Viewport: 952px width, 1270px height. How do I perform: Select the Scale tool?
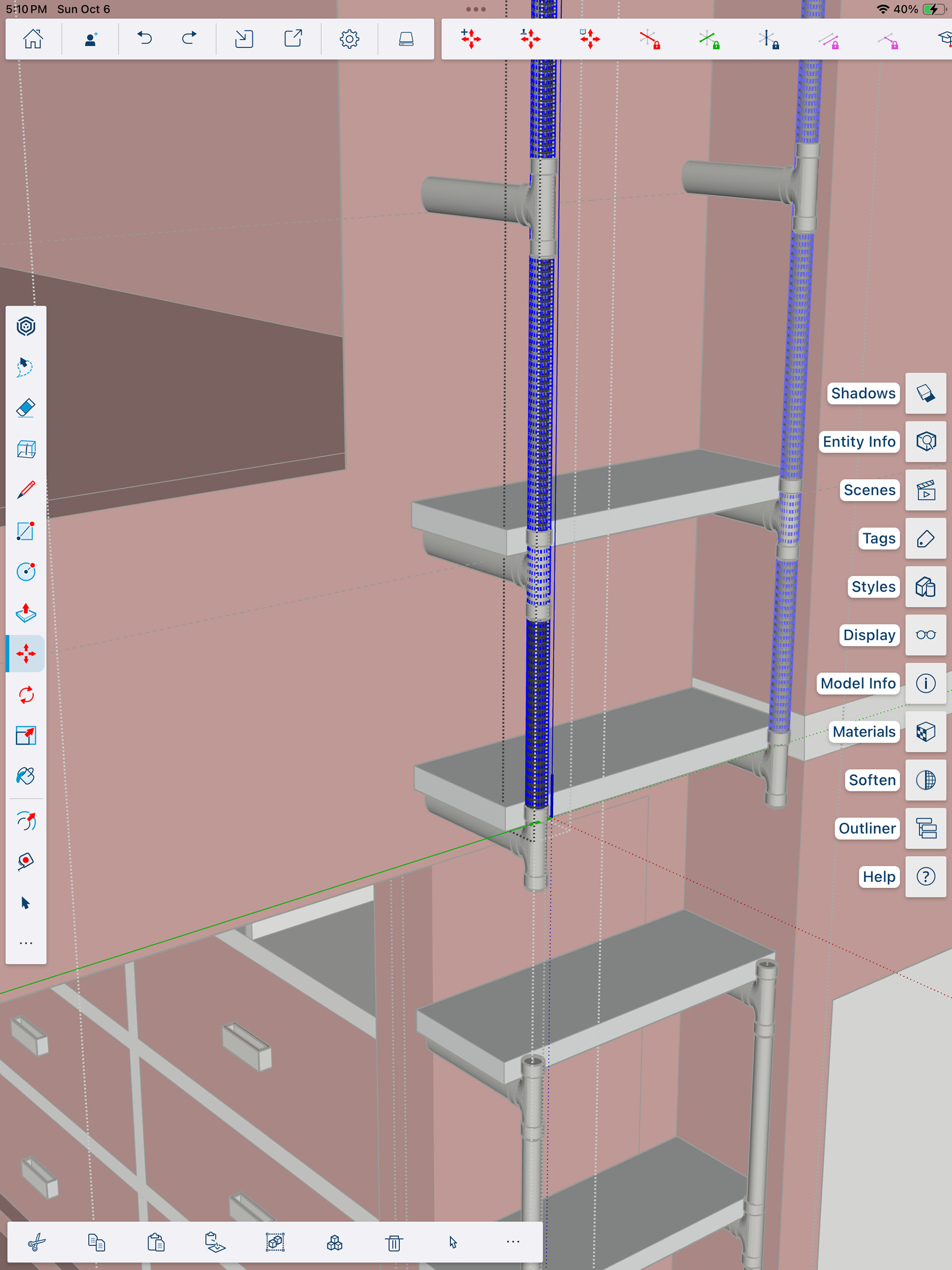(x=26, y=735)
